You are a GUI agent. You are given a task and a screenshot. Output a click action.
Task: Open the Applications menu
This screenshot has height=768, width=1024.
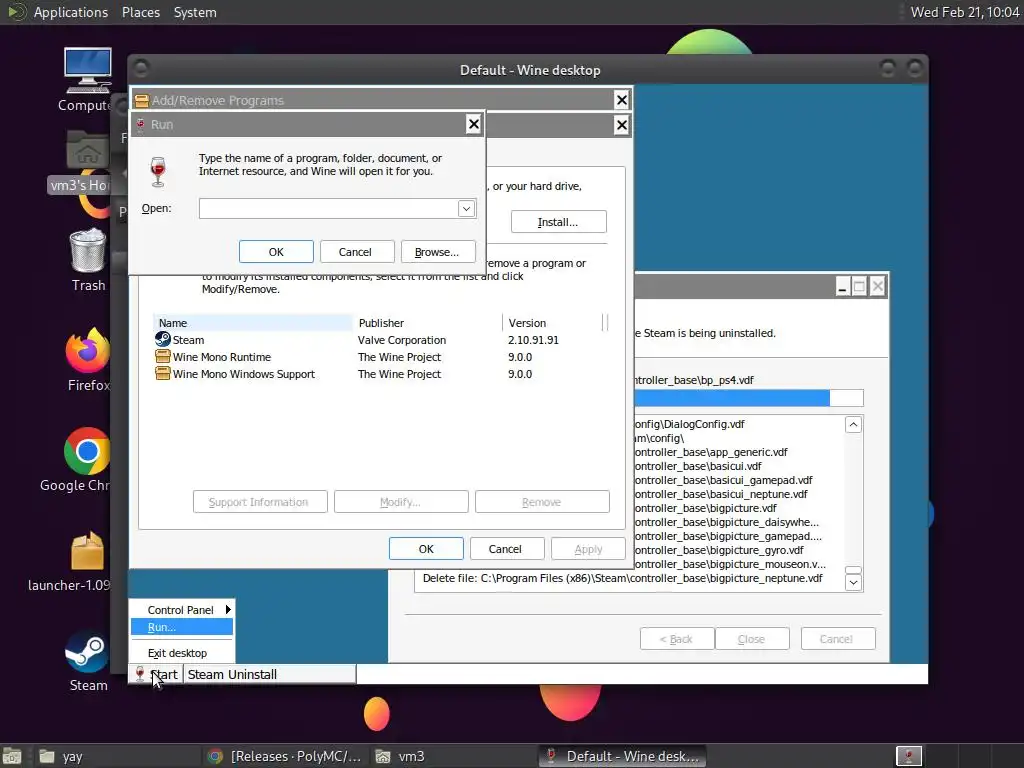(x=71, y=12)
